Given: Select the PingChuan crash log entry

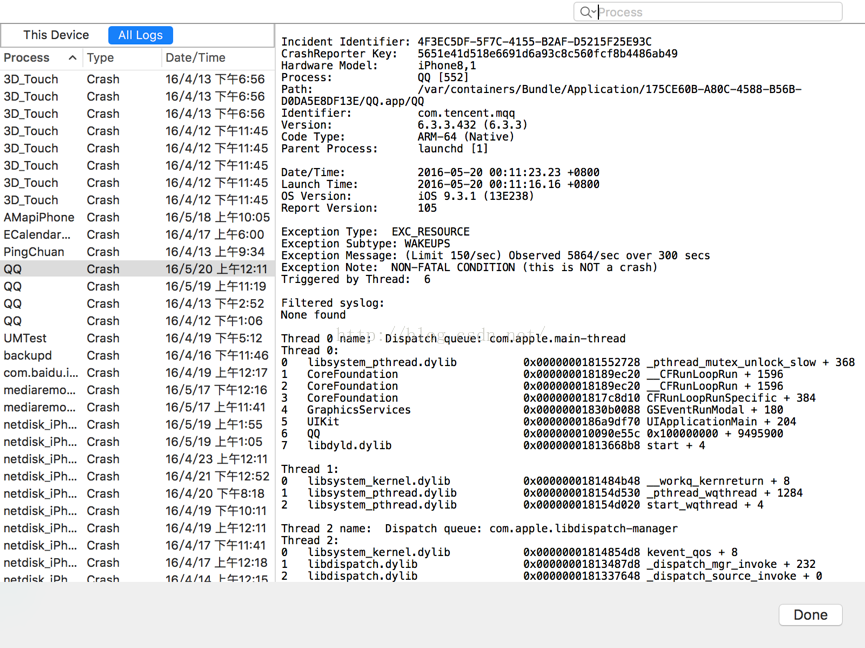Looking at the screenshot, I should (x=137, y=252).
